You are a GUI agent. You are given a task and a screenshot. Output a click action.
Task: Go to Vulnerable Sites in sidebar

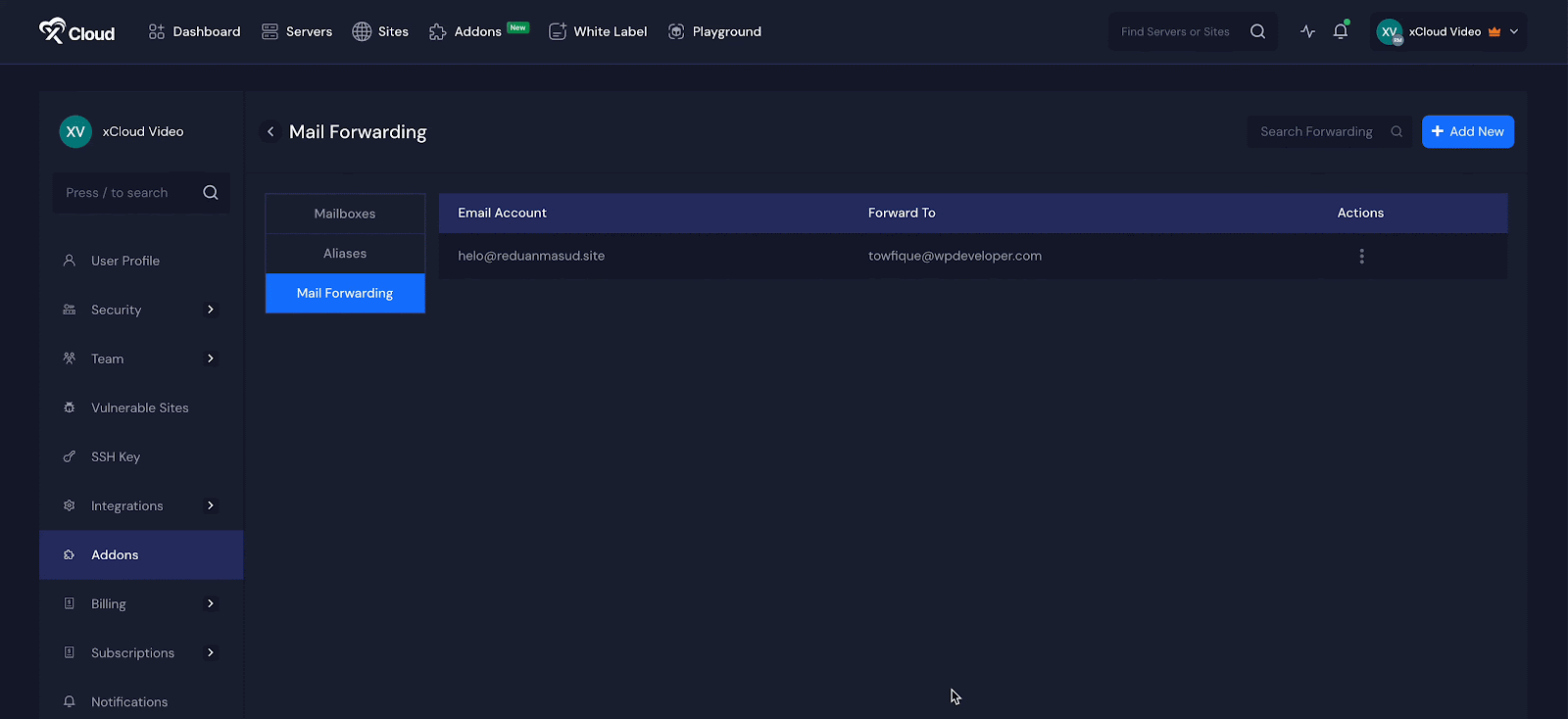pyautogui.click(x=139, y=407)
